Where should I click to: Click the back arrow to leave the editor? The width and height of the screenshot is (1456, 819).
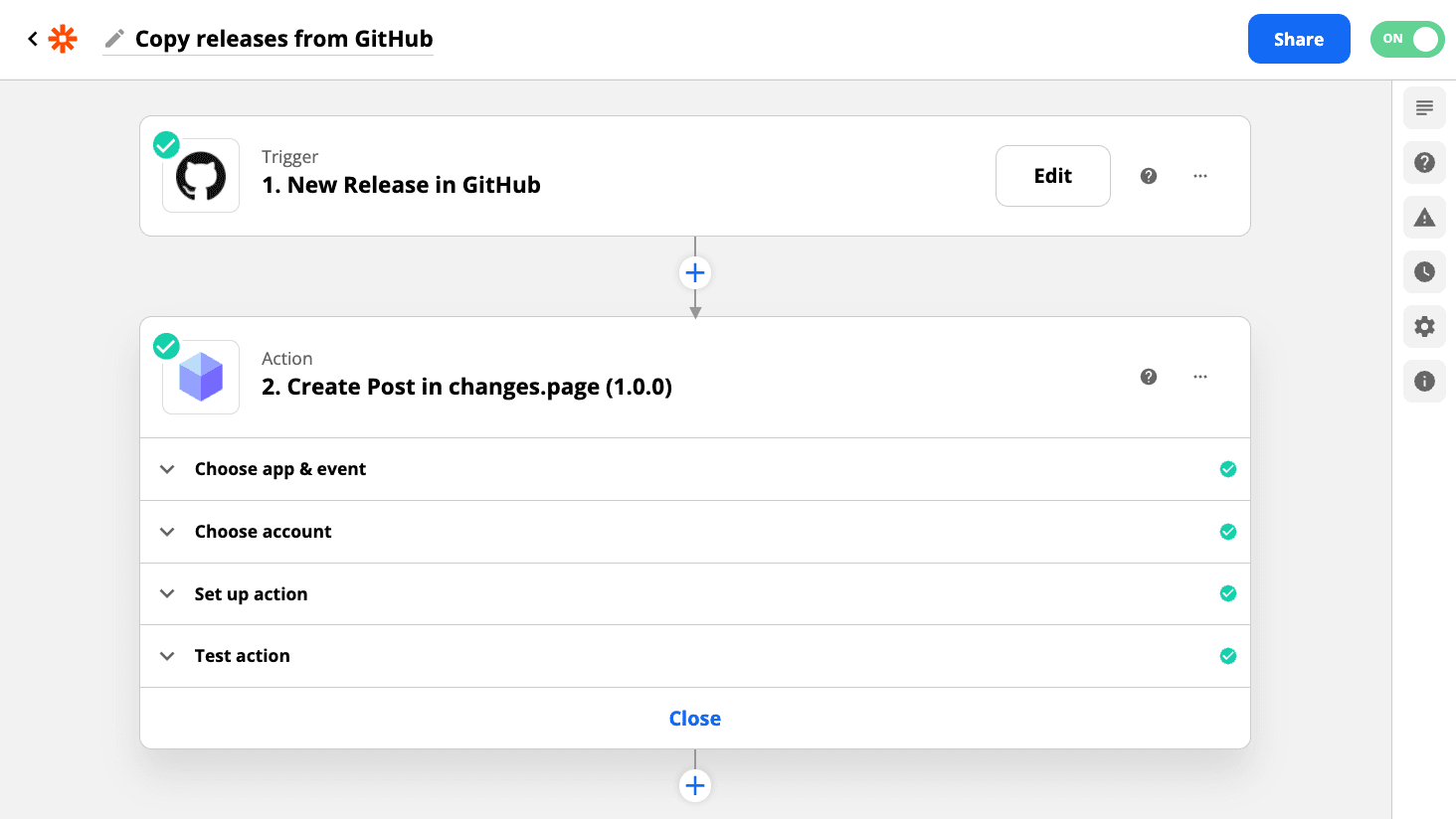point(32,39)
